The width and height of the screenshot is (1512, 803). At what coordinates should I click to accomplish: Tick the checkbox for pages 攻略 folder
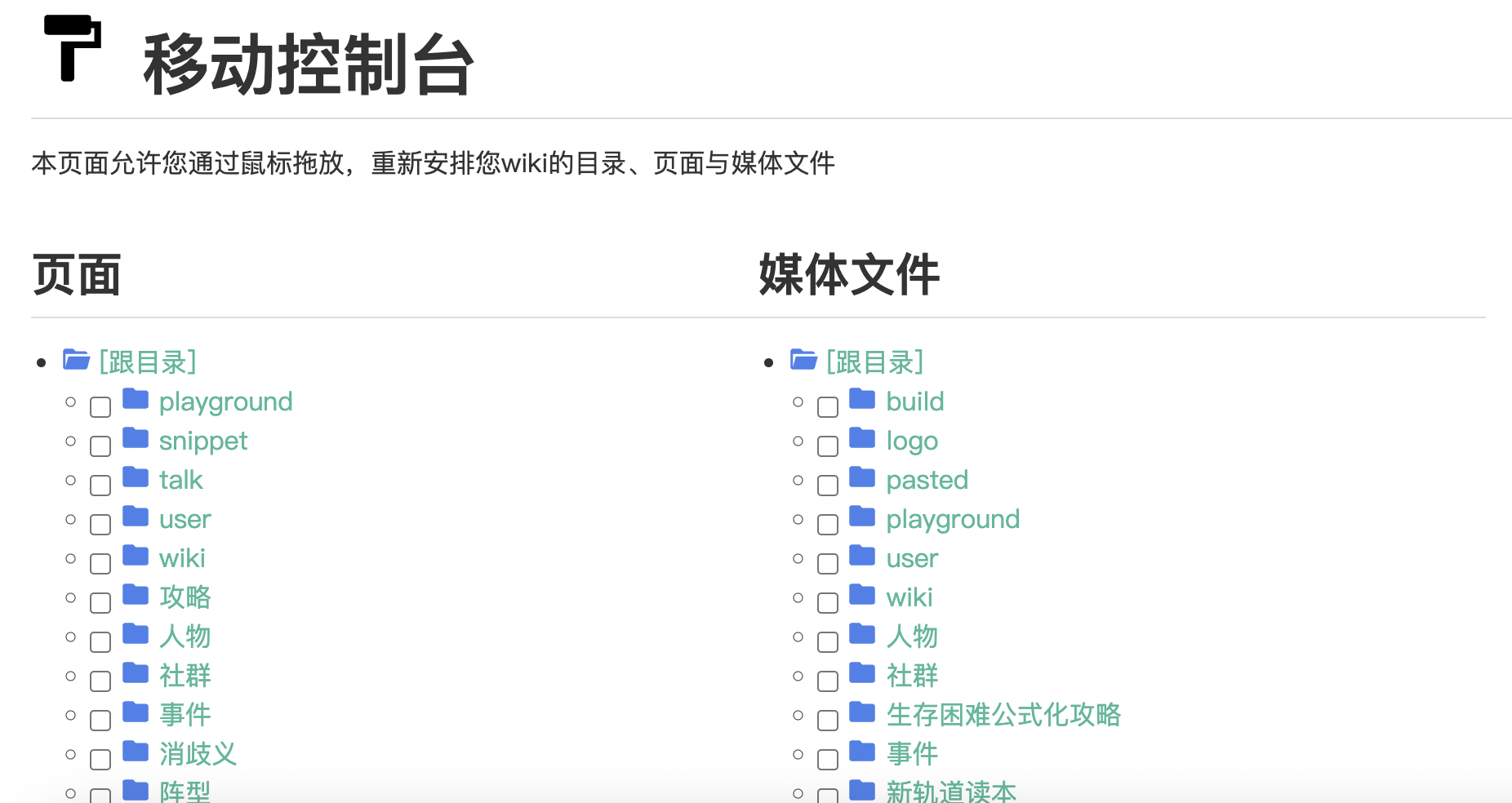(x=100, y=603)
